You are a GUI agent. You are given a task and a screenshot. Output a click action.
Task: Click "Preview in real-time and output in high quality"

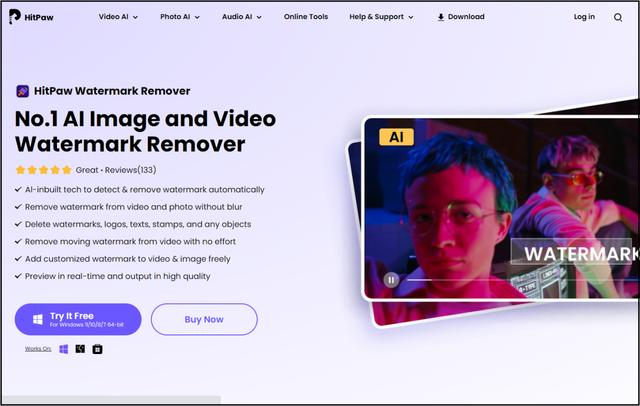pos(118,276)
